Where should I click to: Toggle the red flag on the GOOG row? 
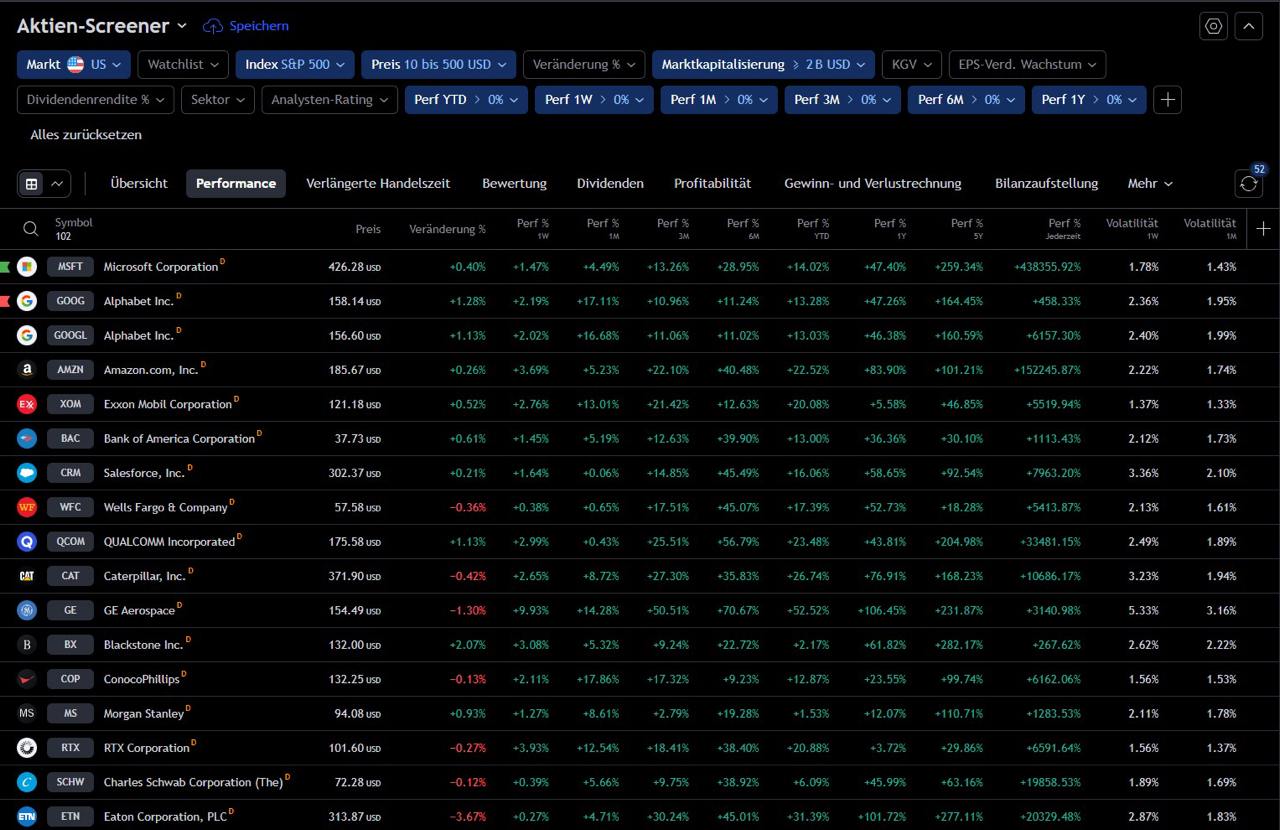(5, 301)
